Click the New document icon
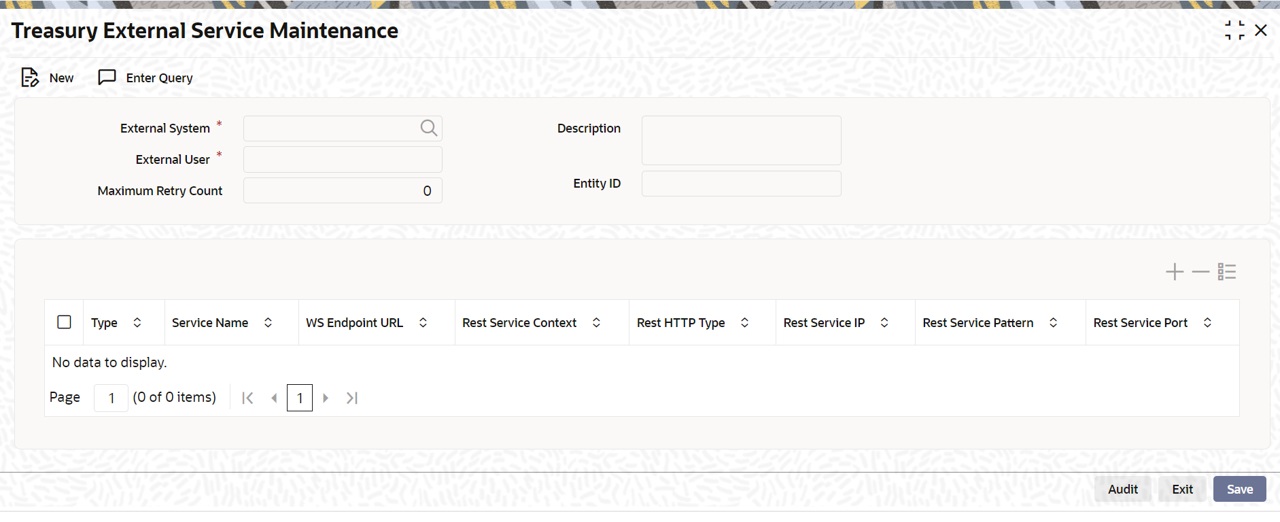 point(30,77)
